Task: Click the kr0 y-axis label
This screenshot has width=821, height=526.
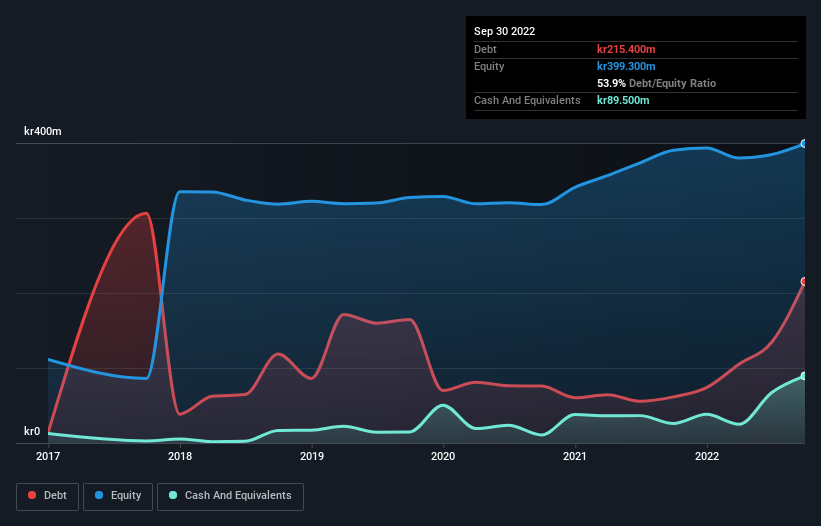Action: pos(32,431)
